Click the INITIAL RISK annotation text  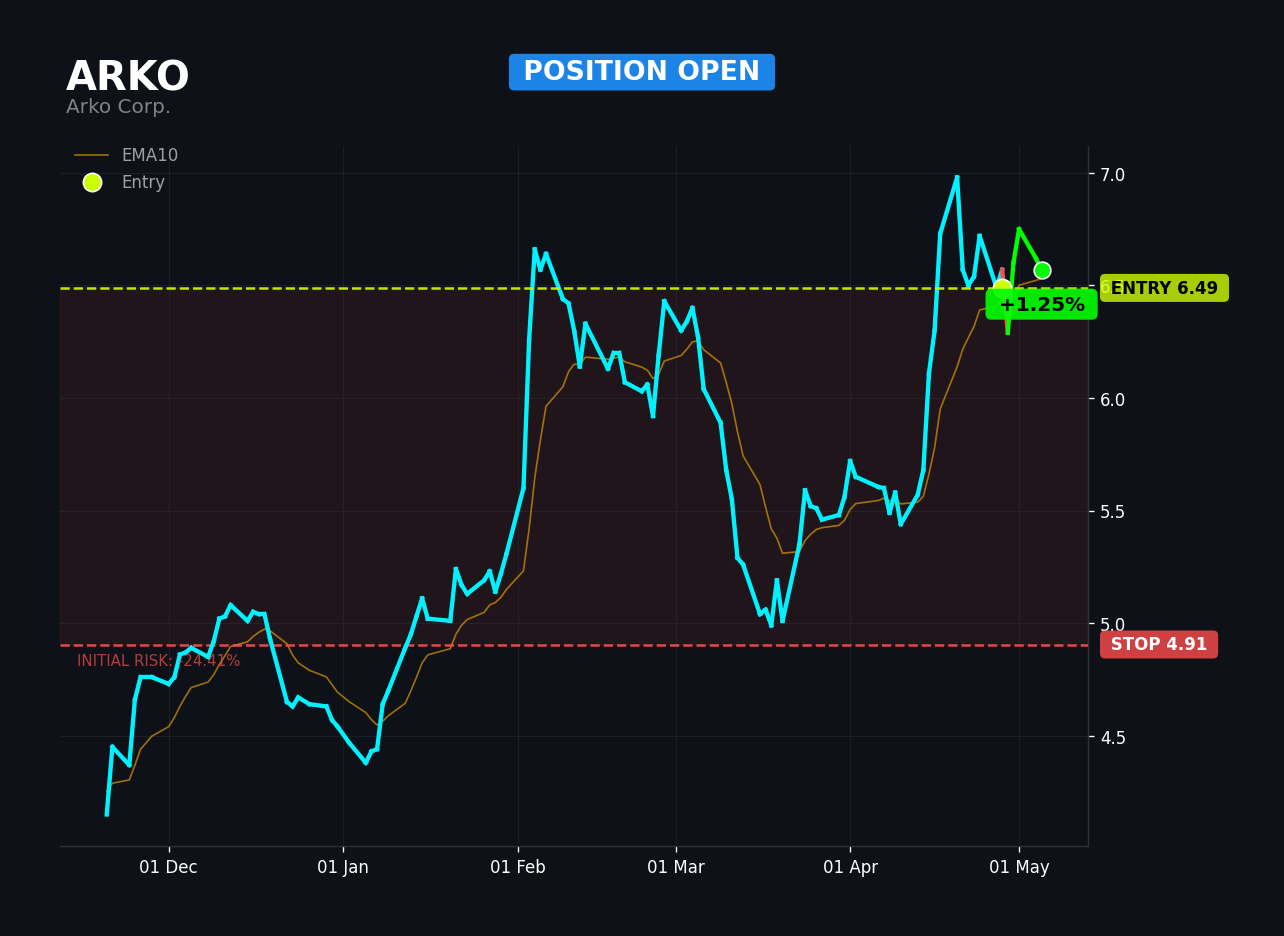point(159,661)
